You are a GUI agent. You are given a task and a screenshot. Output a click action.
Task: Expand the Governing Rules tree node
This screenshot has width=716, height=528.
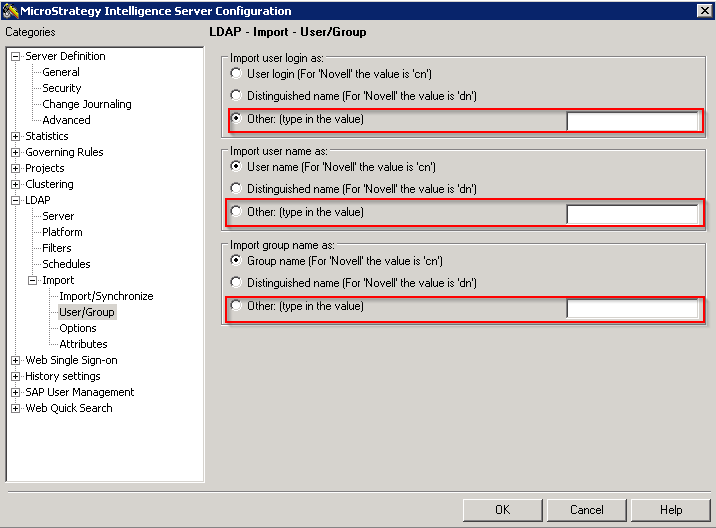16,153
